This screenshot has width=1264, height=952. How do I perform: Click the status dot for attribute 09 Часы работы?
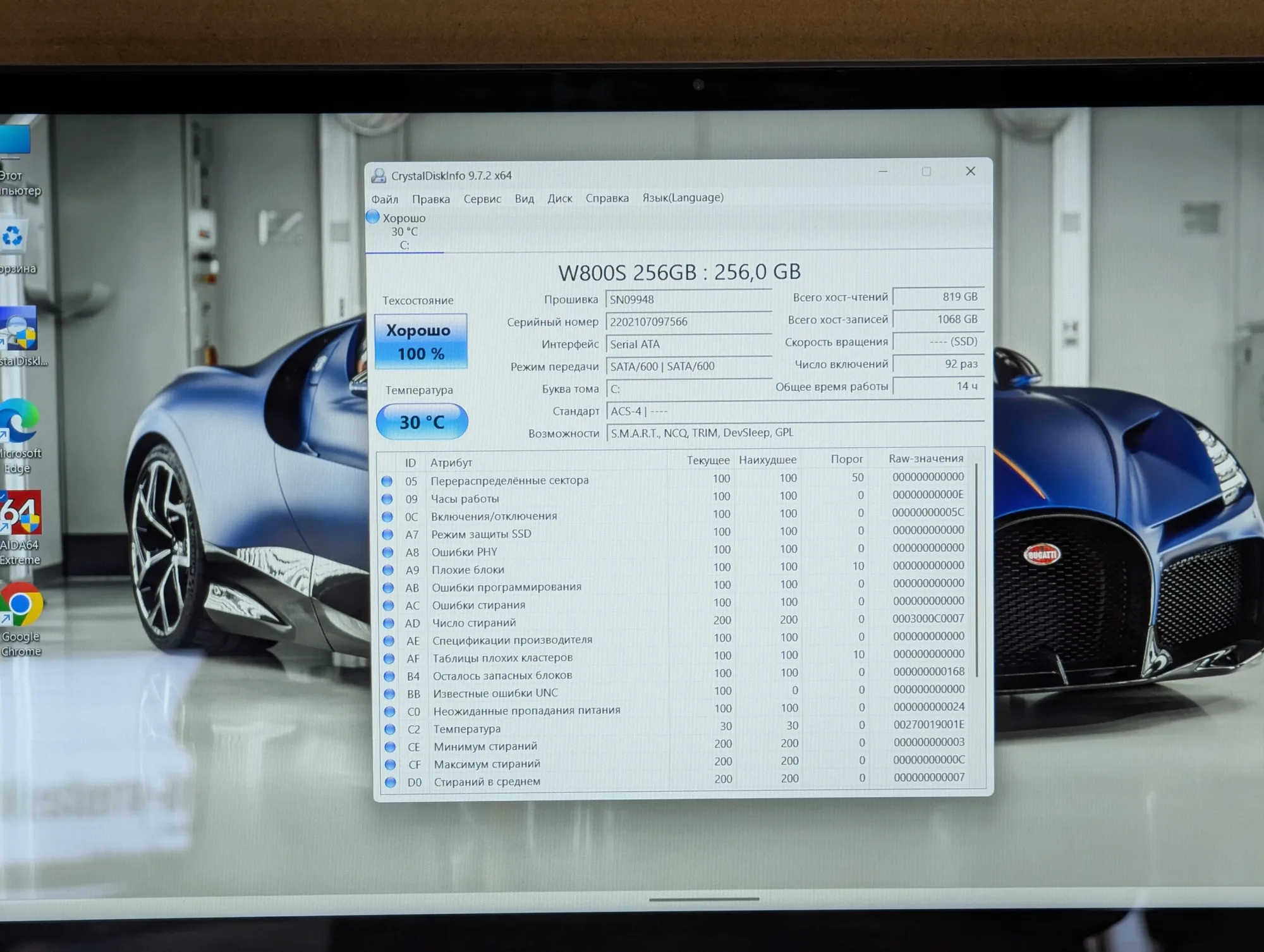tap(387, 499)
